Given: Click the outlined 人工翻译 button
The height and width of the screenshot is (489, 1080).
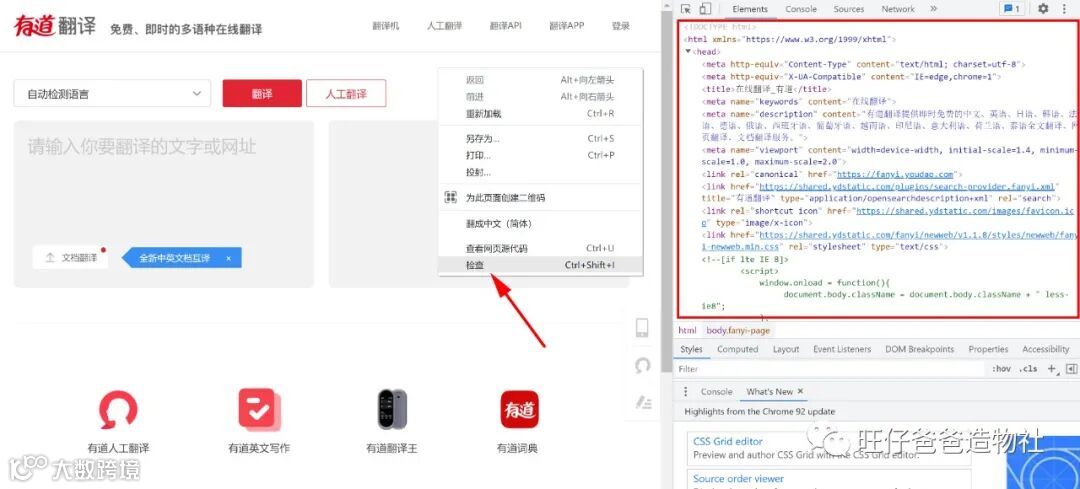Looking at the screenshot, I should click(346, 94).
